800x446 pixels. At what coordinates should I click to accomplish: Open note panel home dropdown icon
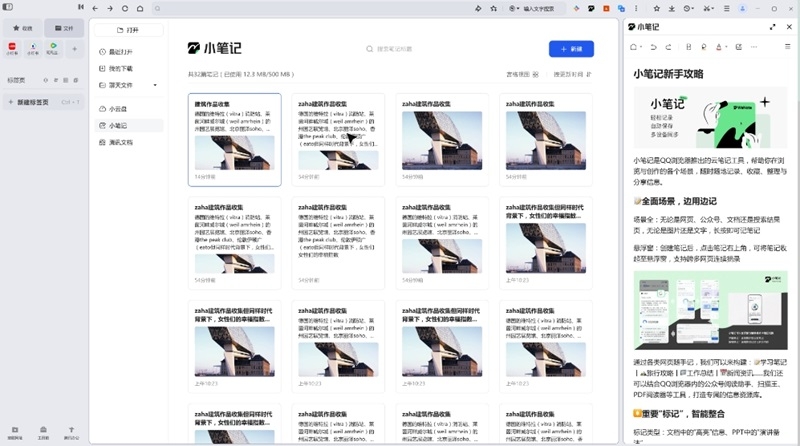636,47
